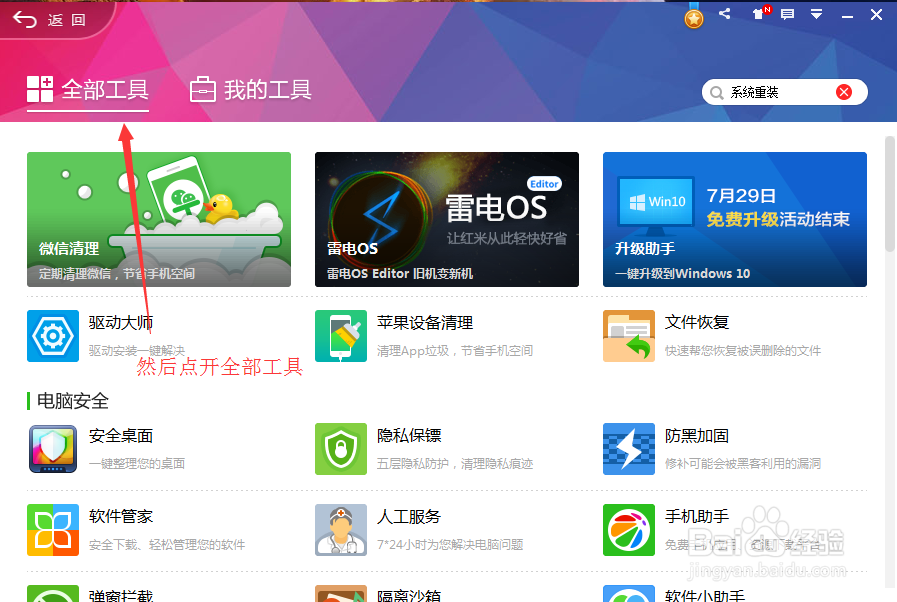Click description 修补可能会被黑客利用的漏洞
This screenshot has width=897, height=602.
[x=743, y=464]
